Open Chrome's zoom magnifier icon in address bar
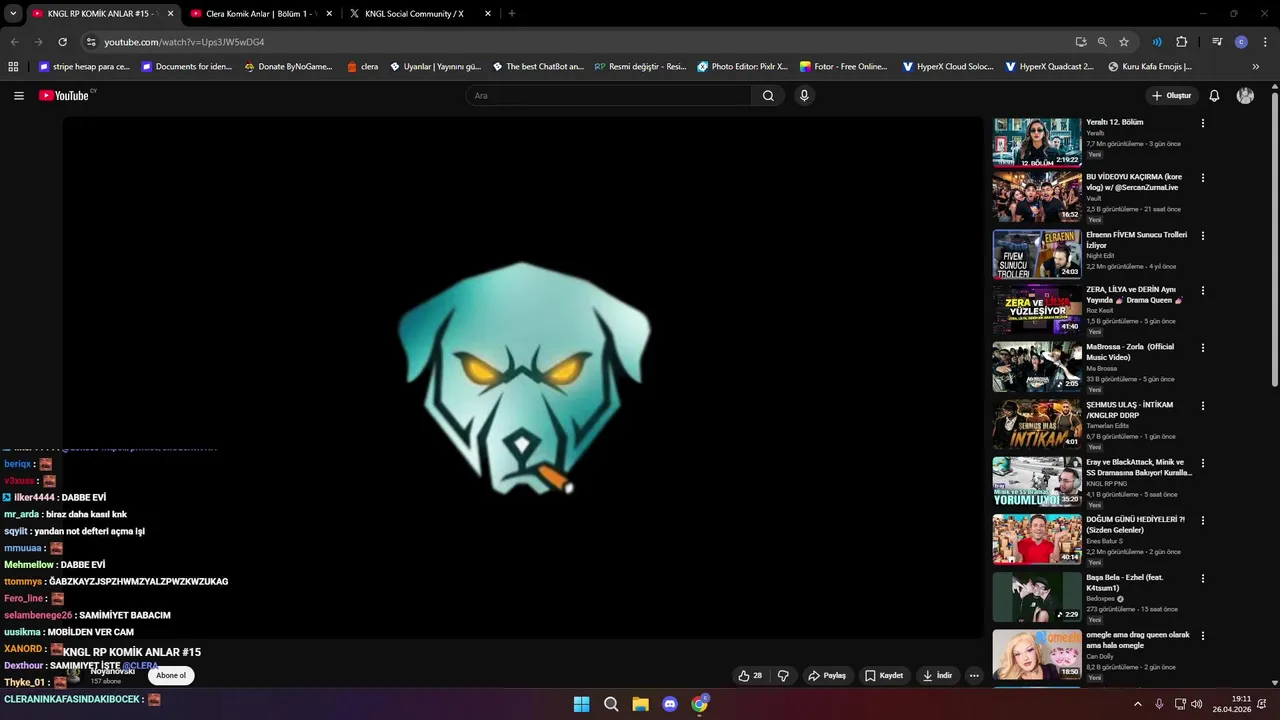 pos(1102,42)
